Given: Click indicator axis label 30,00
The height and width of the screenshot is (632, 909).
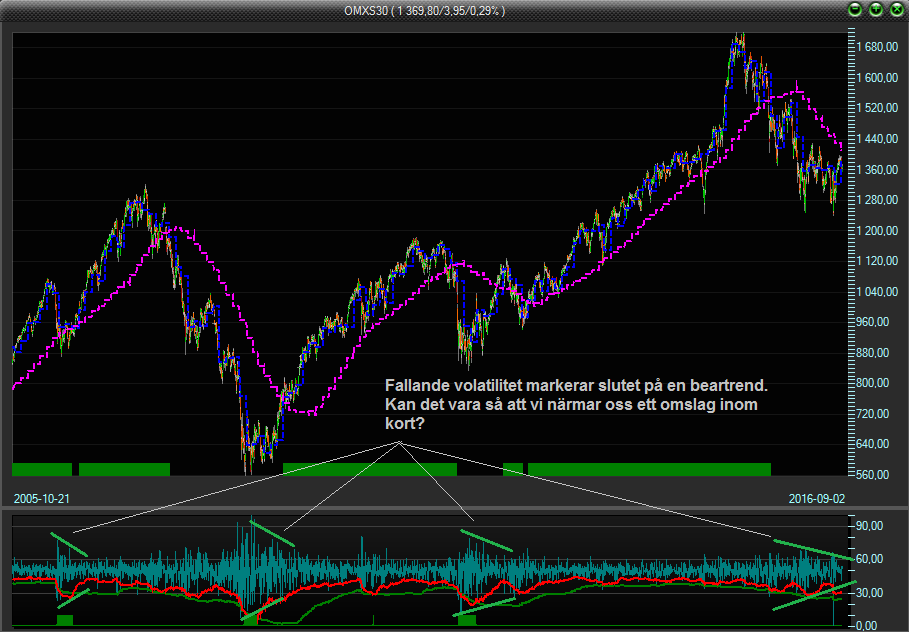Looking at the screenshot, I should [870, 593].
